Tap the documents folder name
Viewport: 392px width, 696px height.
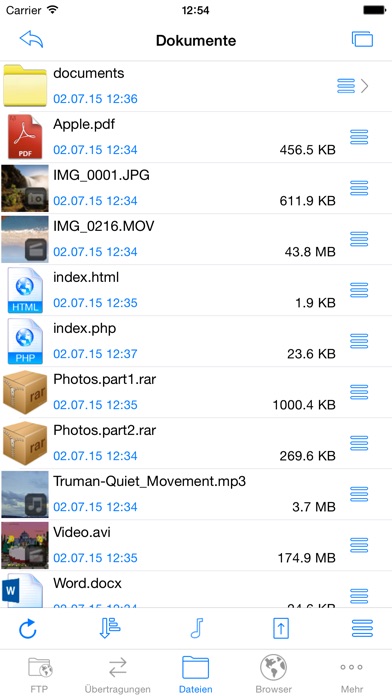(89, 73)
